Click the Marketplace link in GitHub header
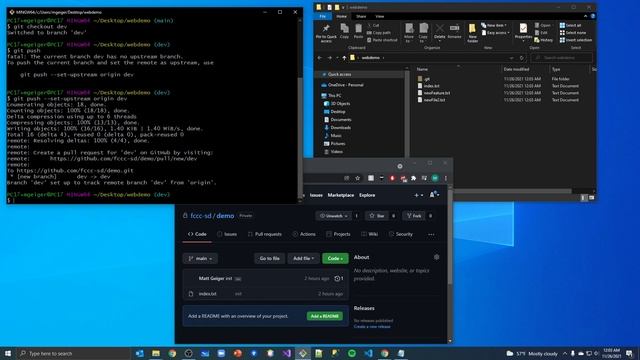This screenshot has width=640, height=360. (341, 195)
